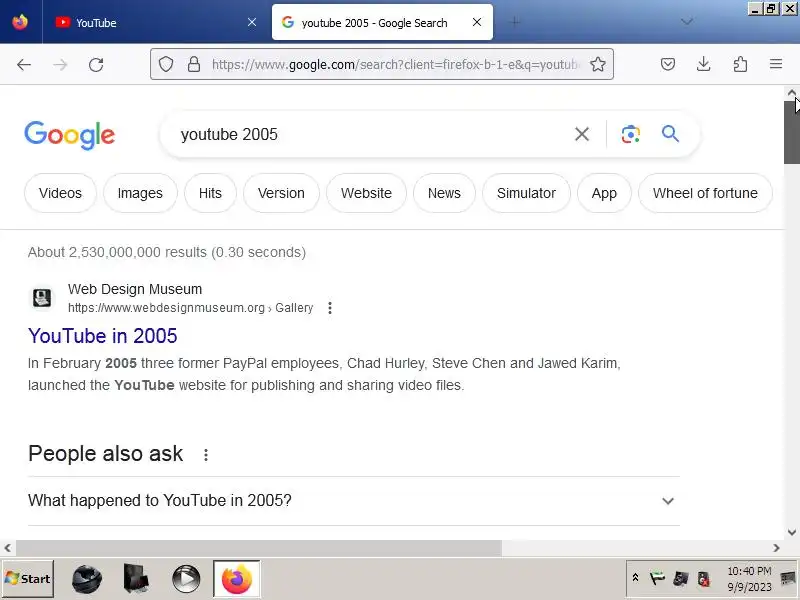
Task: Close the YouTube tab
Action: 252,22
